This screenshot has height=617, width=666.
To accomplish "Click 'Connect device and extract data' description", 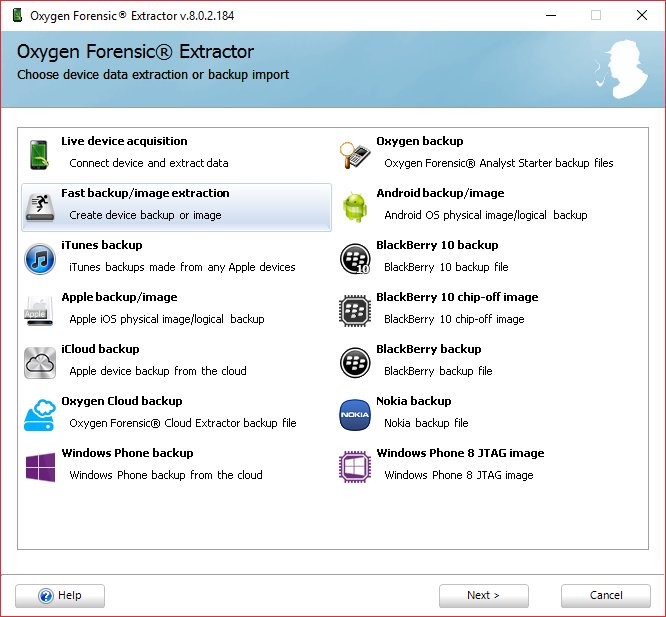I will [149, 163].
